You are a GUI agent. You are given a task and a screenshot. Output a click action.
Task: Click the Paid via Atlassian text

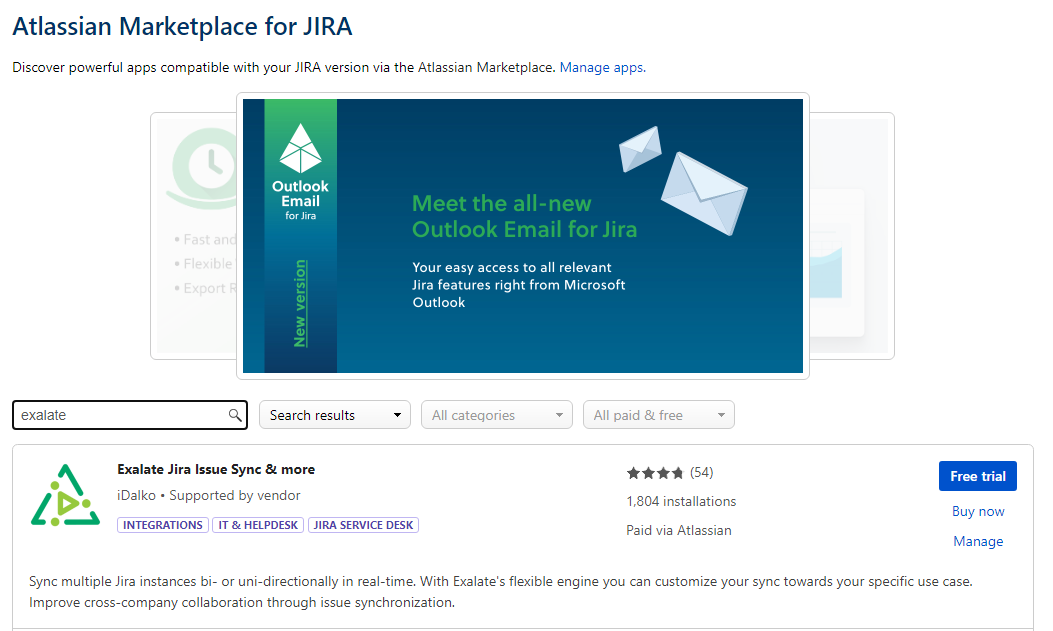click(678, 530)
